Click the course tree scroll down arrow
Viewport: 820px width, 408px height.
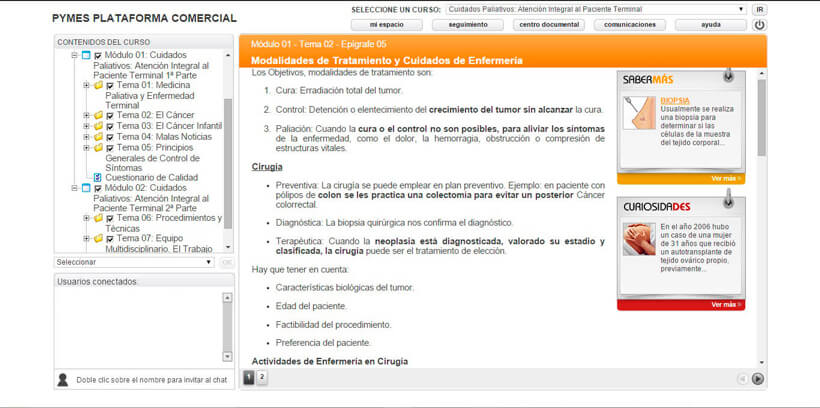[x=227, y=247]
